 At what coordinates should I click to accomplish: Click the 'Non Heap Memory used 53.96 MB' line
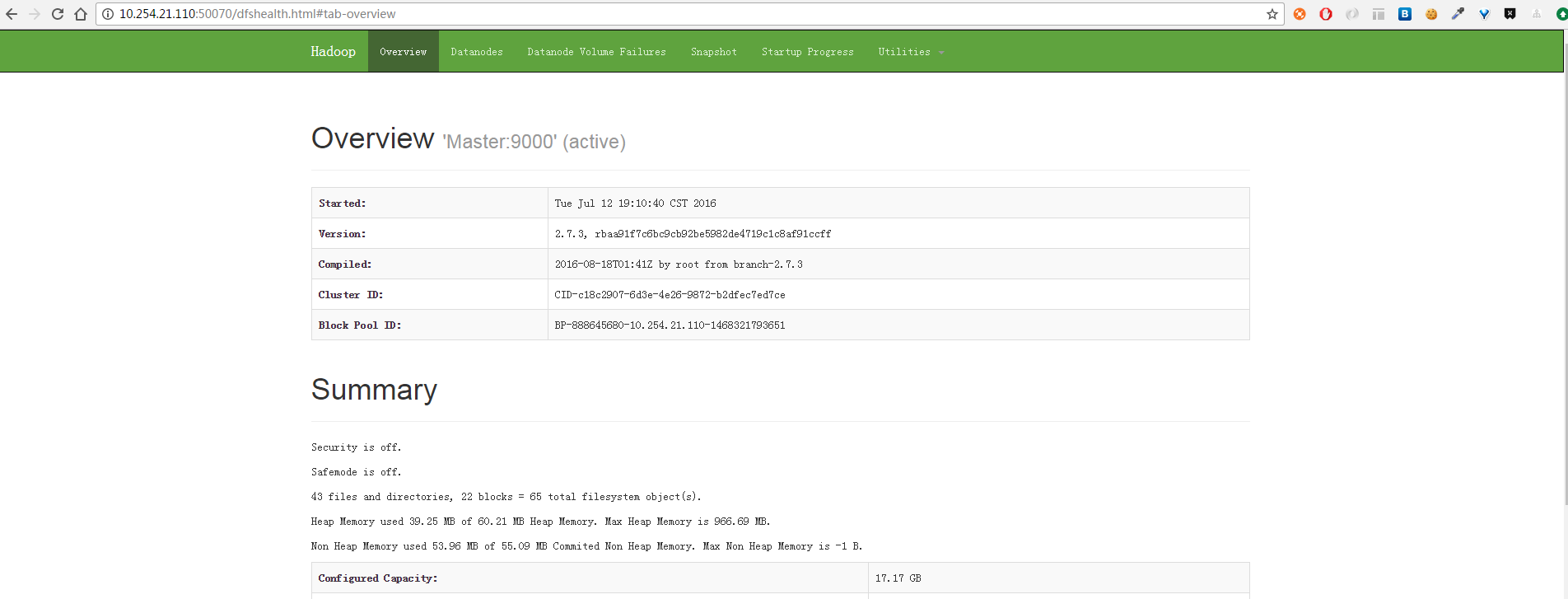click(587, 545)
